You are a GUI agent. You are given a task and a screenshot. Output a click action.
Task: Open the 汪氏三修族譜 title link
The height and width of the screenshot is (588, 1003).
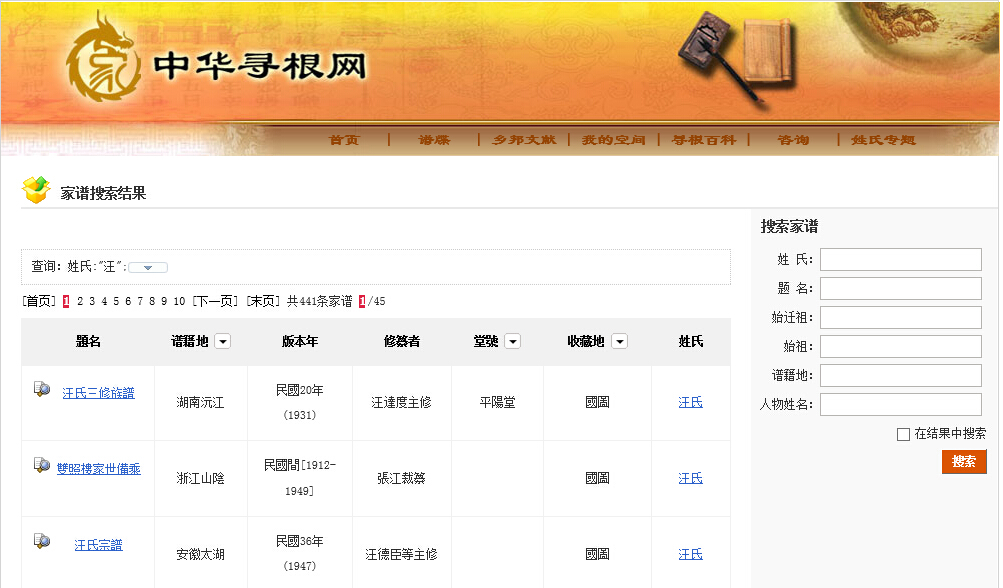pyautogui.click(x=98, y=393)
